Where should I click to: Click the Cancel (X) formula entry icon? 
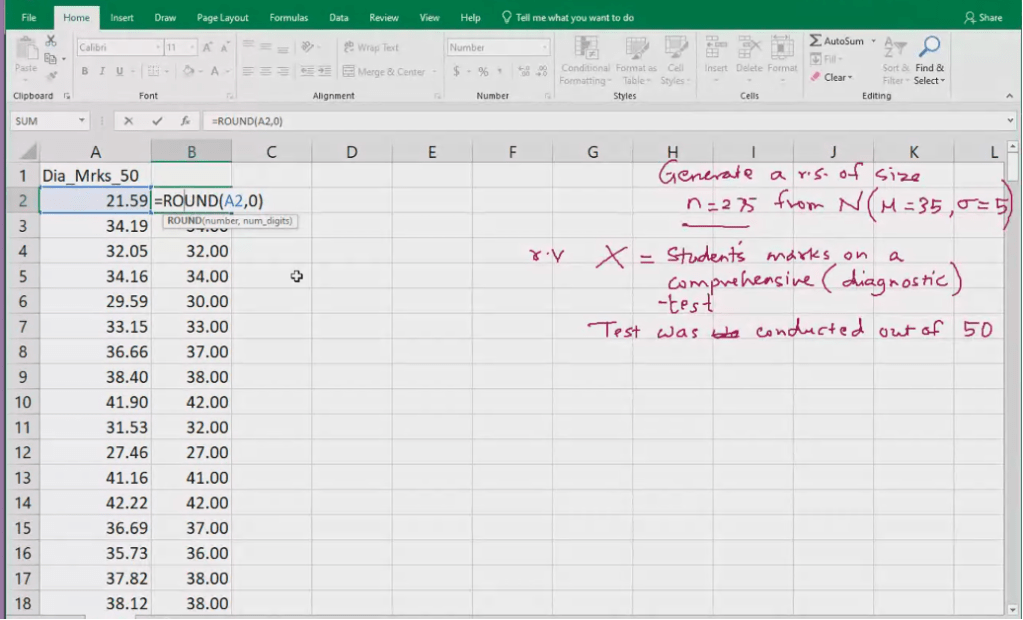(x=128, y=121)
